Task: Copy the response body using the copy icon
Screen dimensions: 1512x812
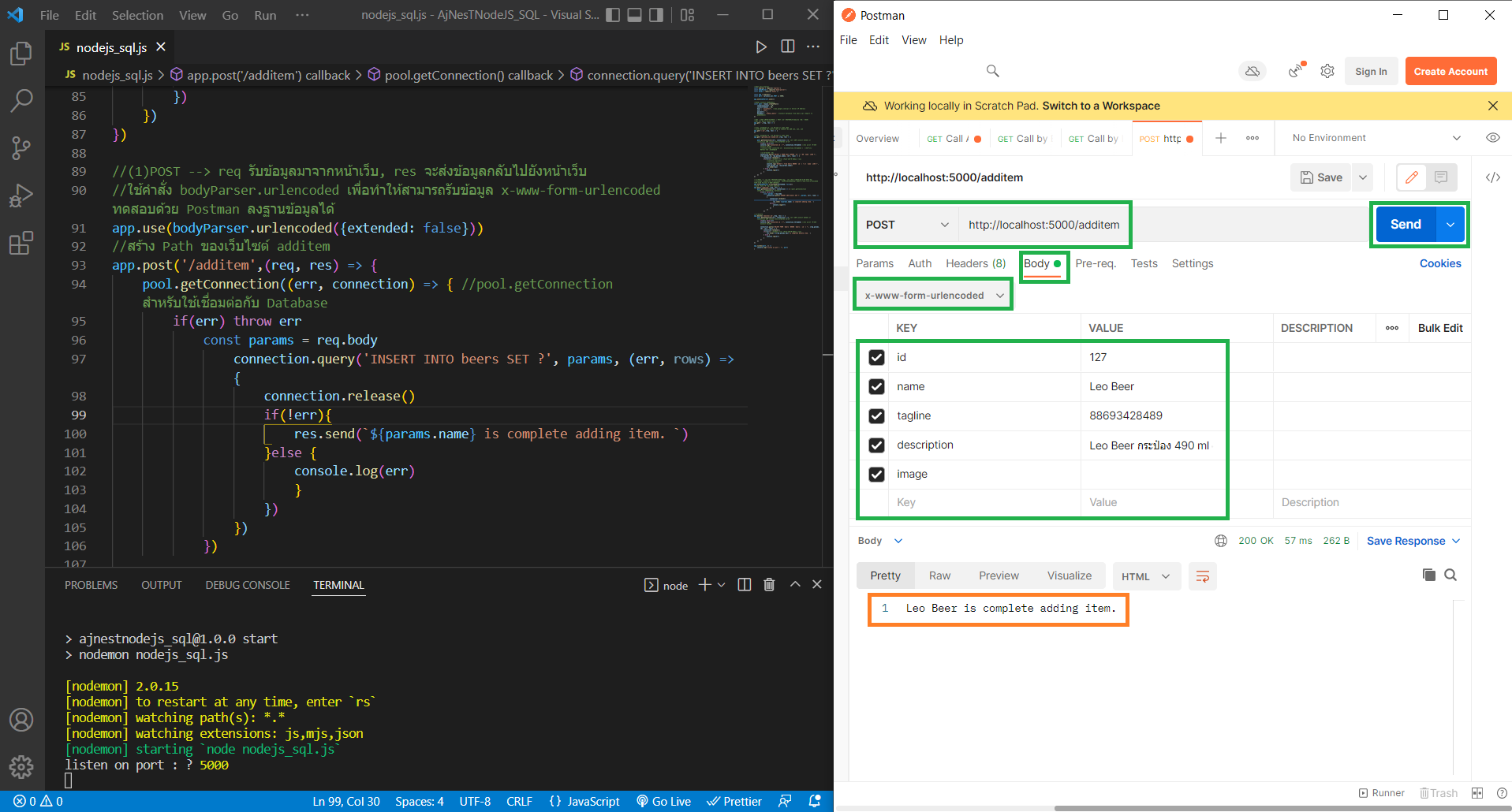Action: point(1429,575)
